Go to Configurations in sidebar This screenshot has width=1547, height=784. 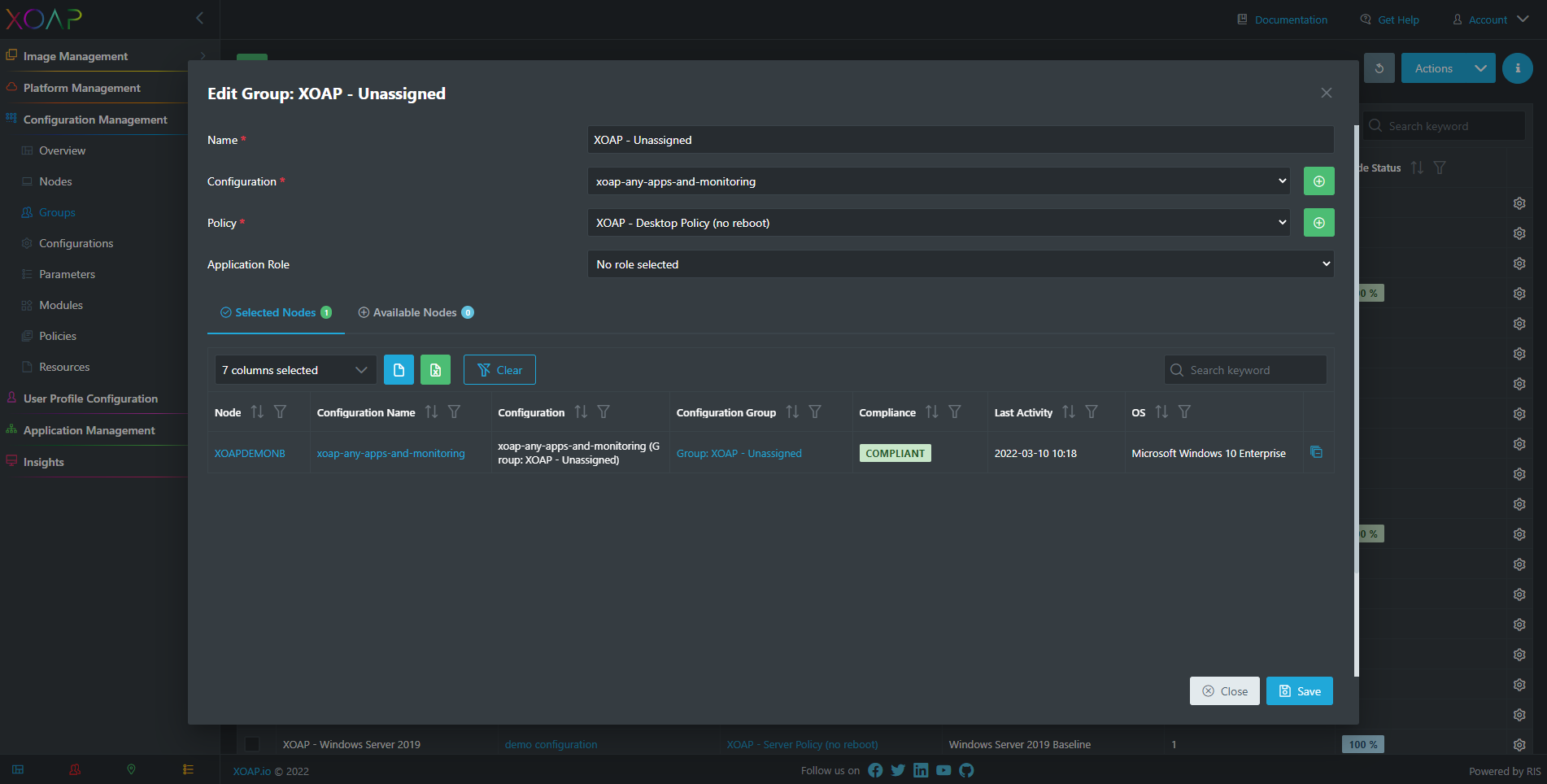76,243
